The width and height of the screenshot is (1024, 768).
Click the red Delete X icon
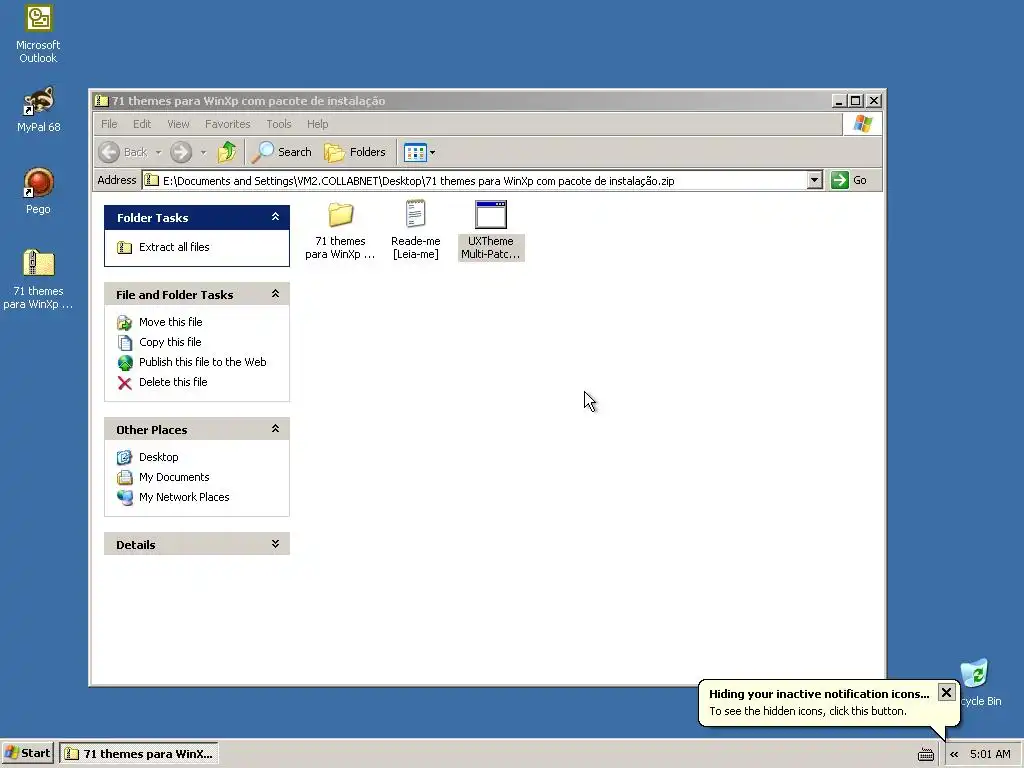pos(124,383)
